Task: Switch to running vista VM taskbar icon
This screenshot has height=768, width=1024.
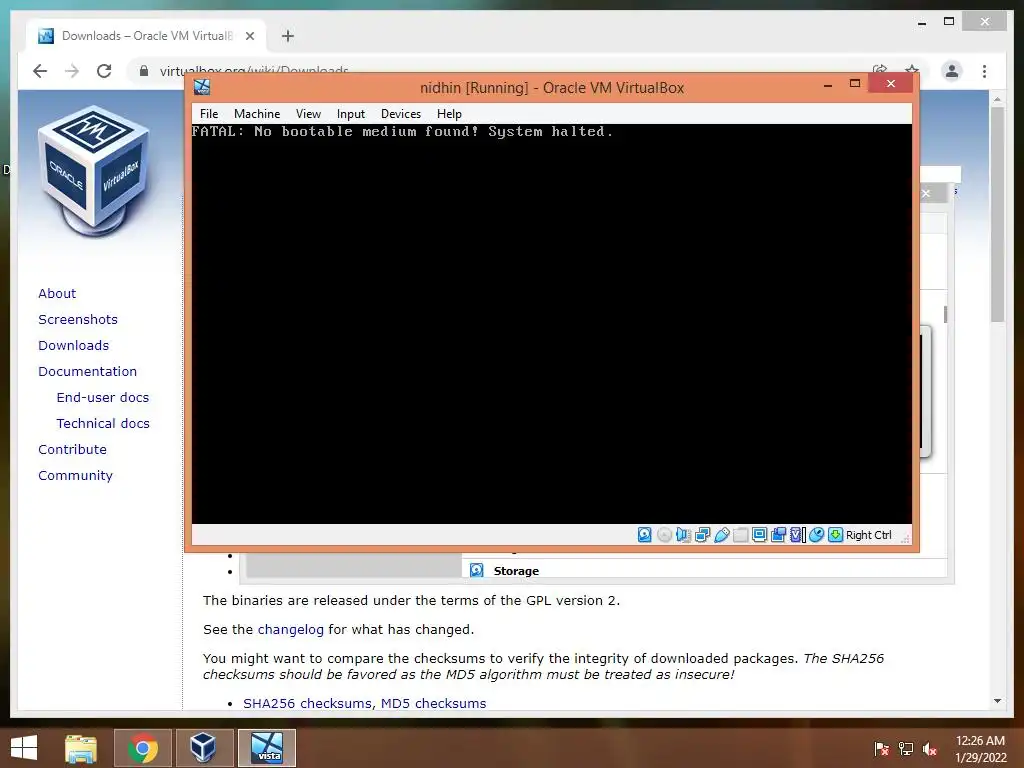Action: click(x=267, y=748)
